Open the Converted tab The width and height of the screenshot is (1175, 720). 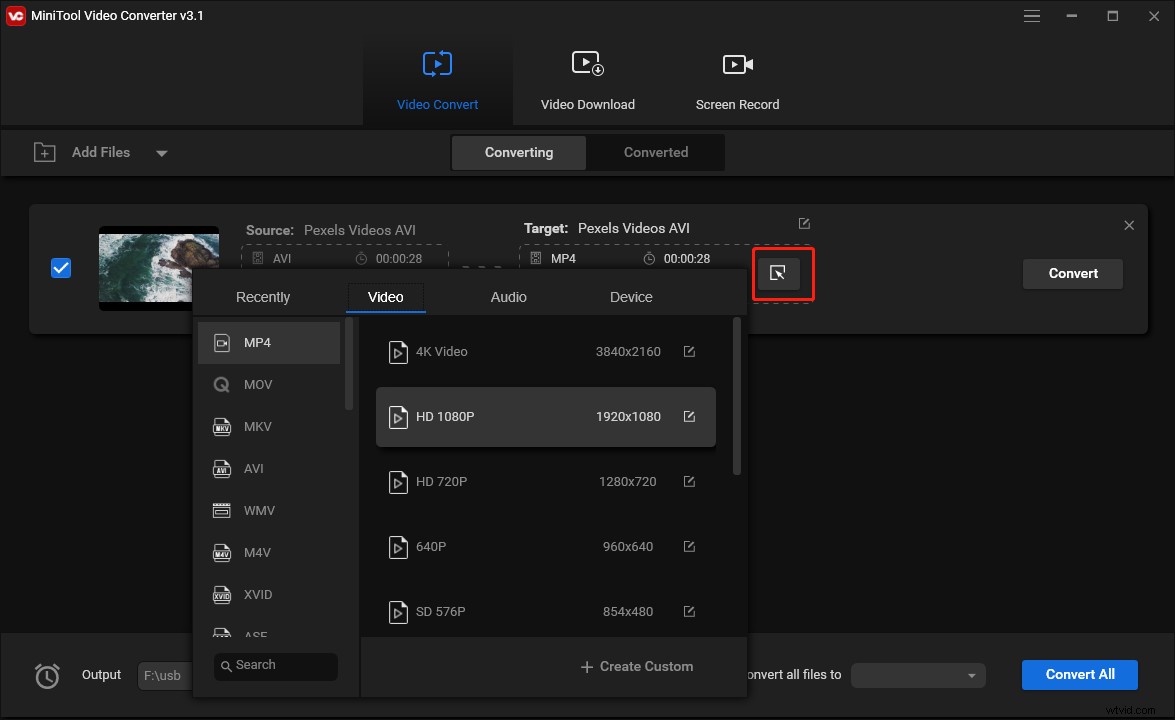pyautogui.click(x=655, y=152)
